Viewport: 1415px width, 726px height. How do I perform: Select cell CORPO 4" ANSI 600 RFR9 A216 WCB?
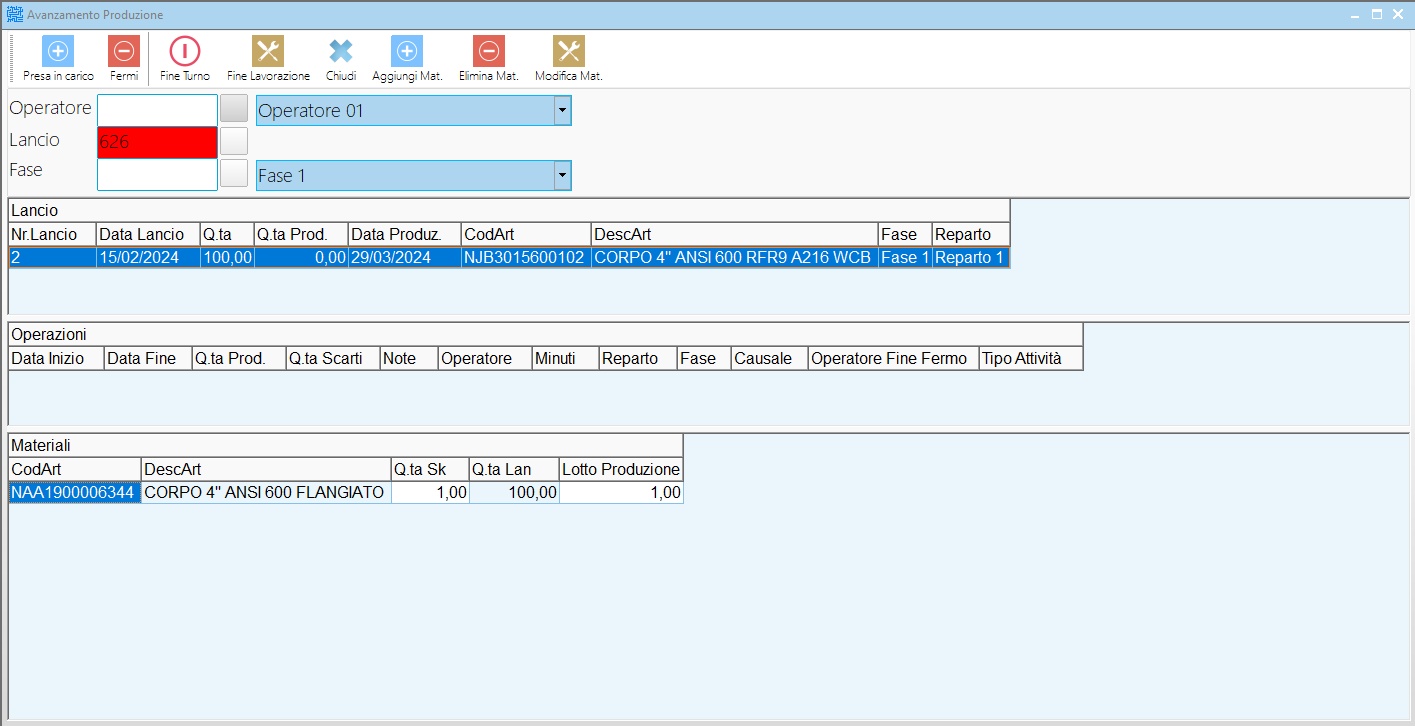(x=735, y=257)
